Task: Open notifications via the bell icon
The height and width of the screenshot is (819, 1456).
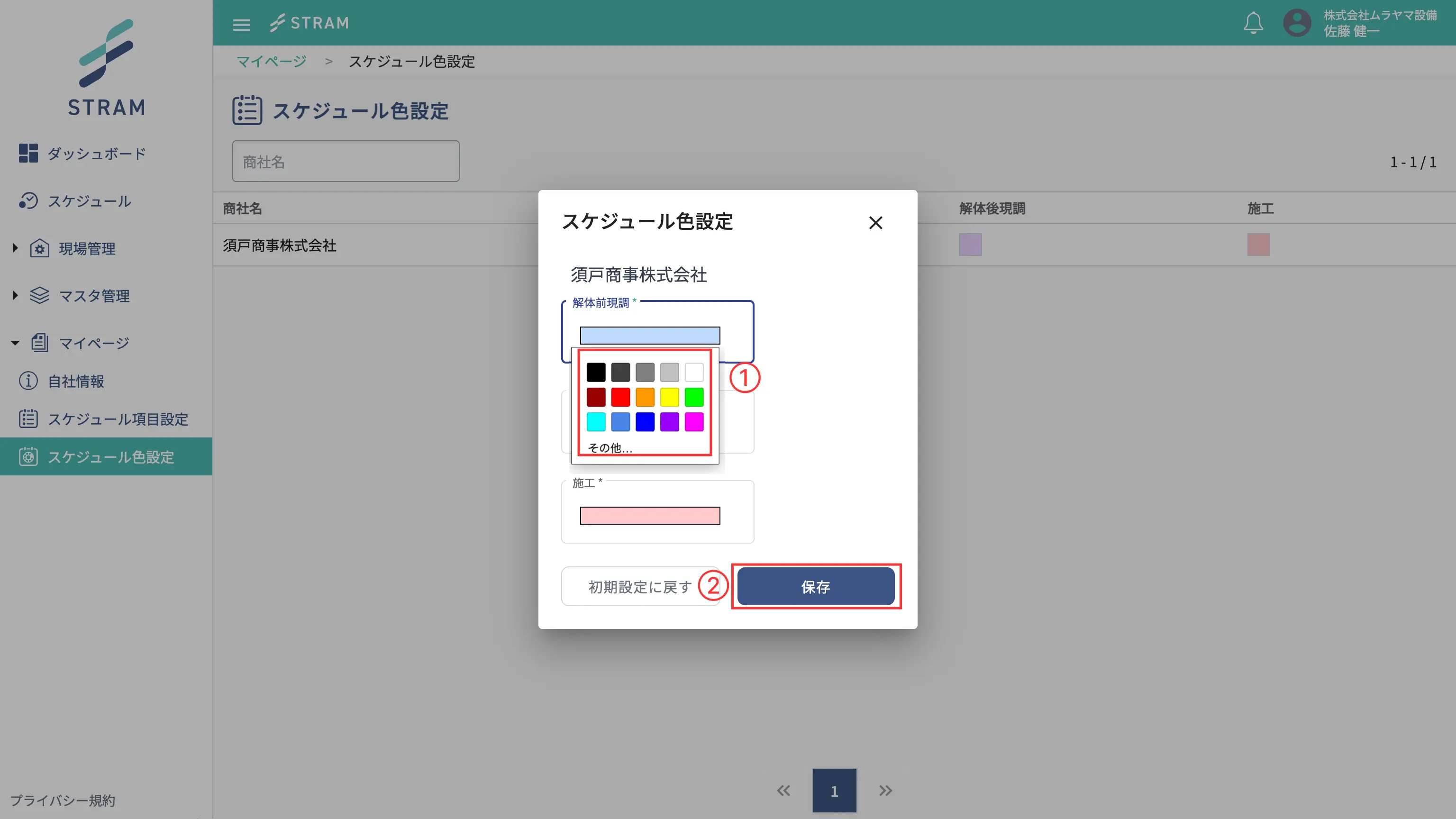Action: point(1253,23)
